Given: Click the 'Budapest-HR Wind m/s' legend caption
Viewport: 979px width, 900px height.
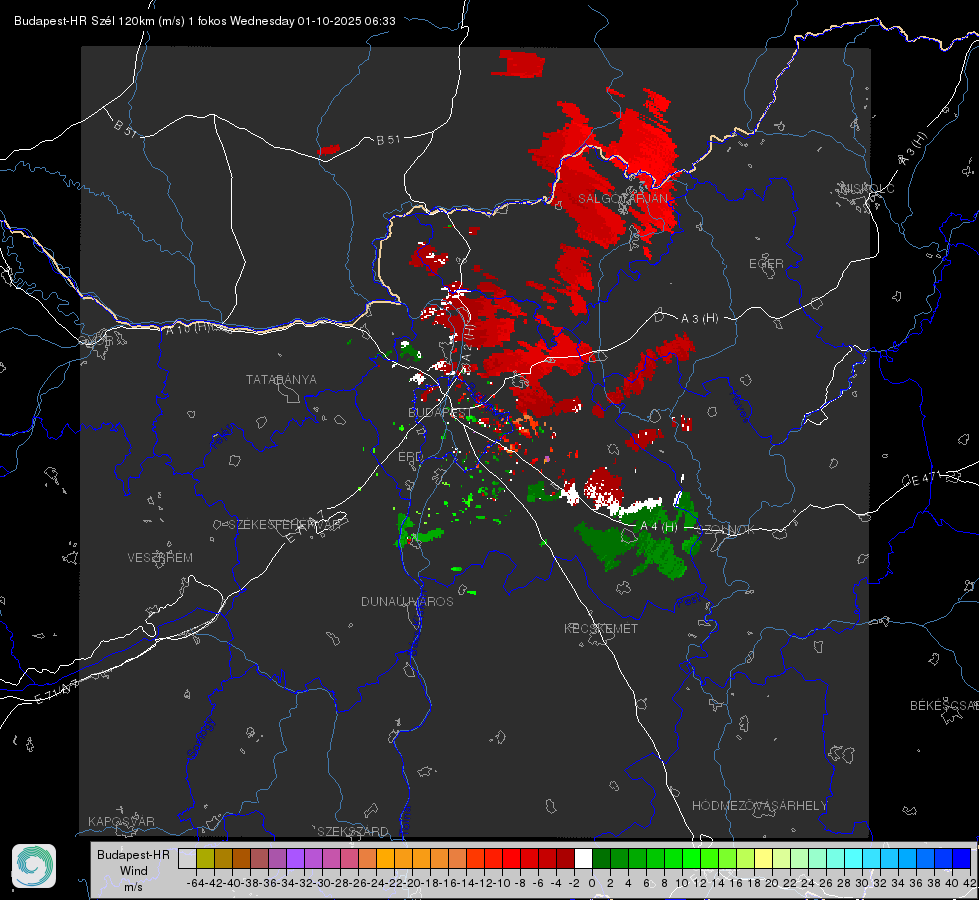Looking at the screenshot, I should (134, 871).
